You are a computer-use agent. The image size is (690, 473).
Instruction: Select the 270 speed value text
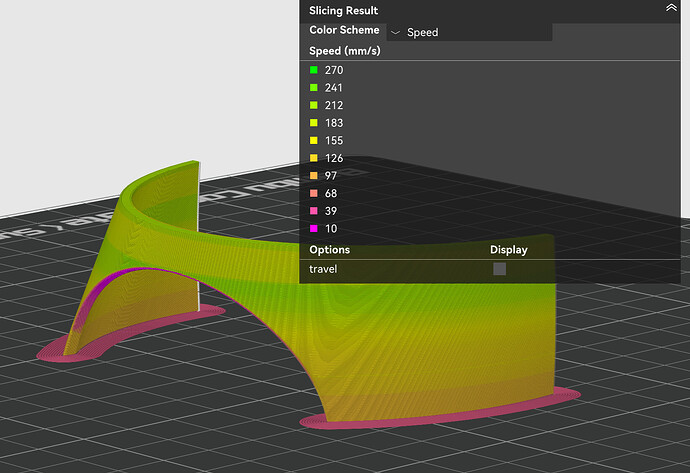coord(334,70)
